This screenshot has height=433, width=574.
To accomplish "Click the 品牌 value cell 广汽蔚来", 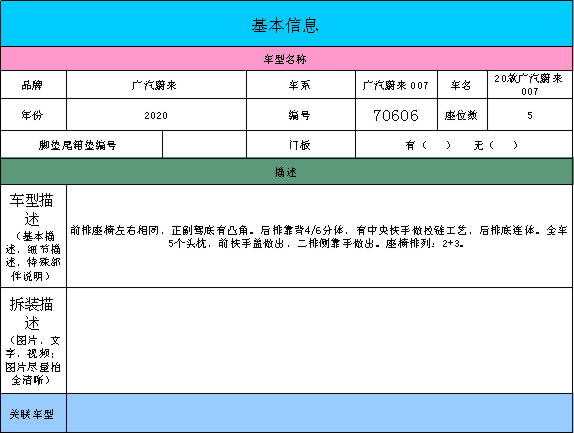I will 156,85.
